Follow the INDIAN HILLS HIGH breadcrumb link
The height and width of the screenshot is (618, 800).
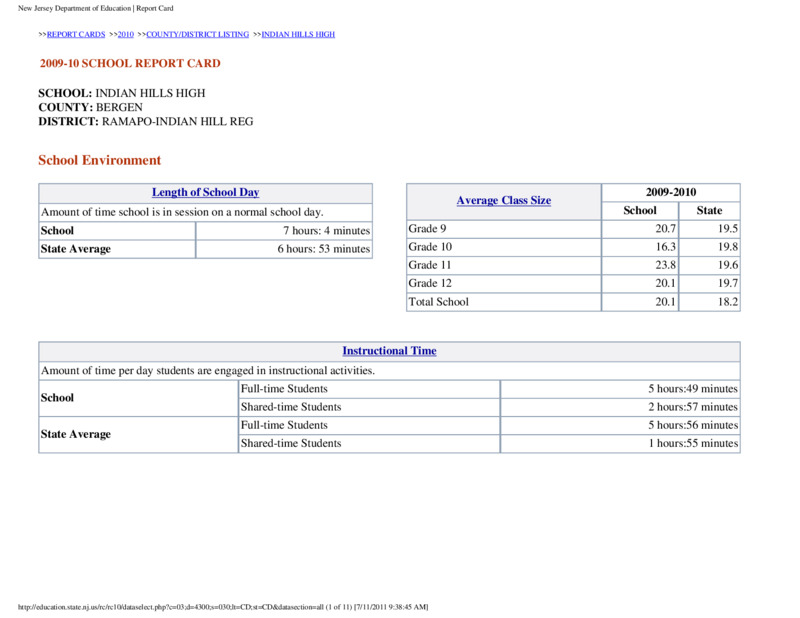(x=298, y=34)
